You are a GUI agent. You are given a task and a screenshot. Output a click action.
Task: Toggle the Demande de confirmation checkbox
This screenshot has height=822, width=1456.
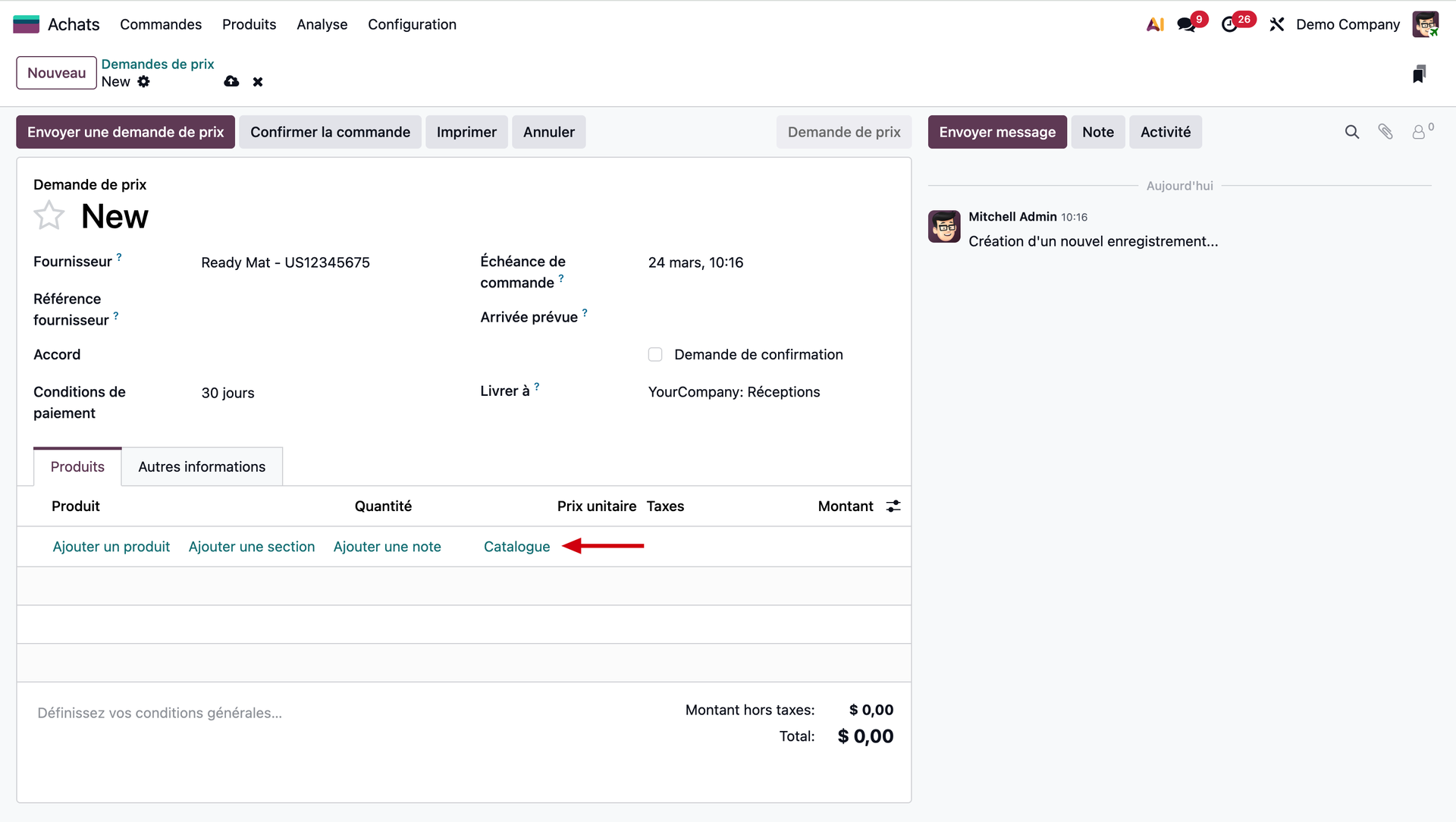pos(655,355)
